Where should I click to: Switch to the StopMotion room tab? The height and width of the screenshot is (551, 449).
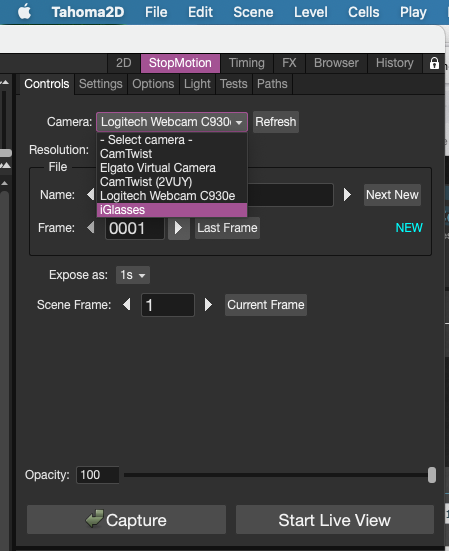point(180,63)
